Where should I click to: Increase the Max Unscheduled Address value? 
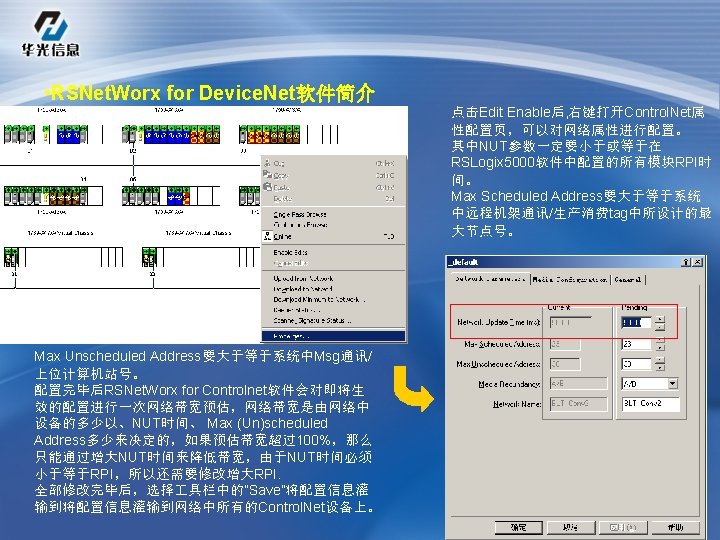point(660,361)
